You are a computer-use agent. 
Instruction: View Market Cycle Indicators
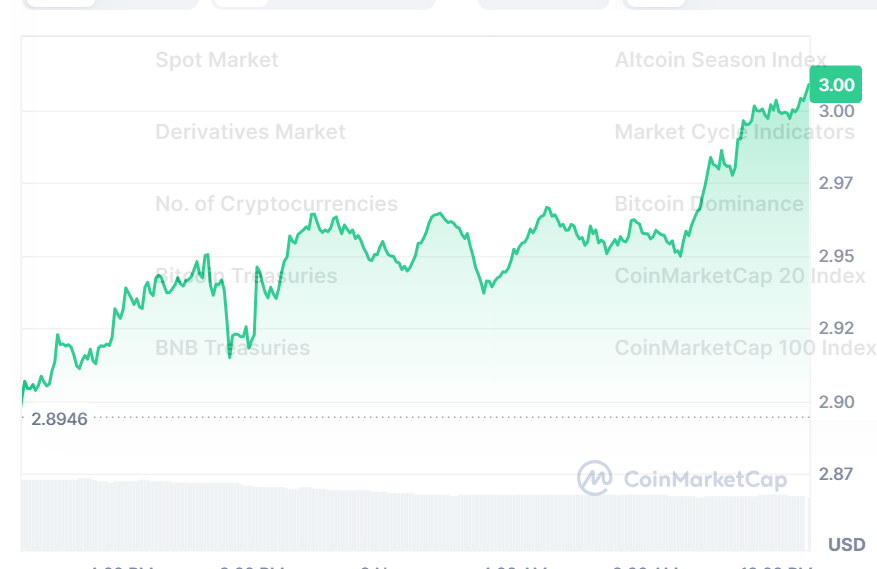click(x=734, y=132)
